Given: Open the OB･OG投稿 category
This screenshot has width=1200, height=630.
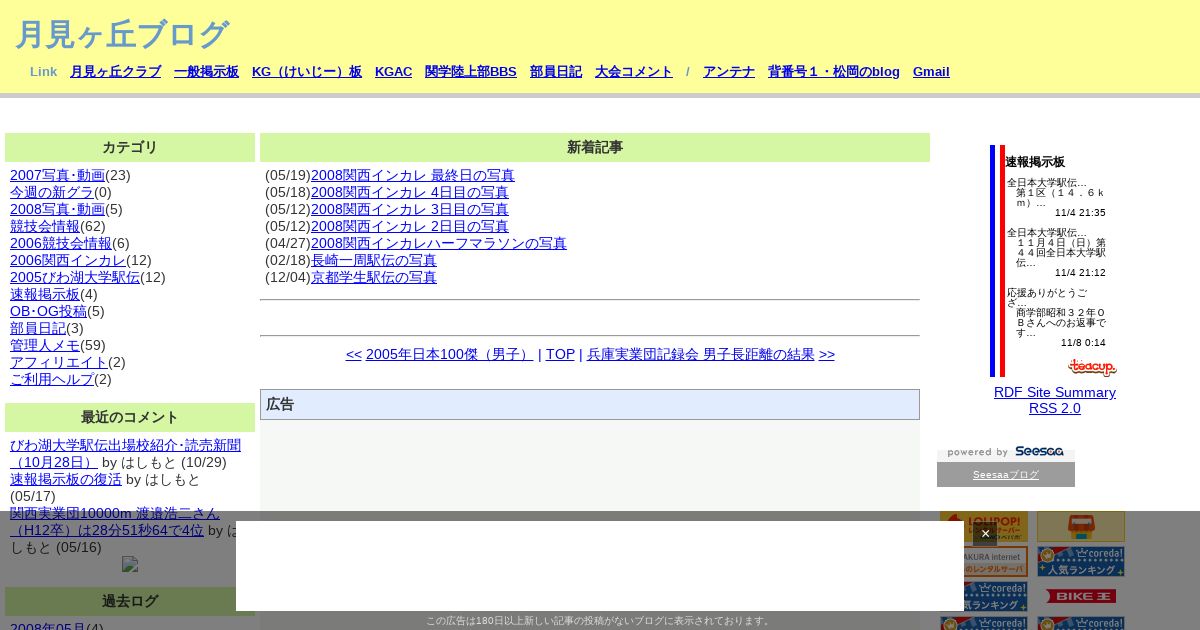Looking at the screenshot, I should coord(48,311).
